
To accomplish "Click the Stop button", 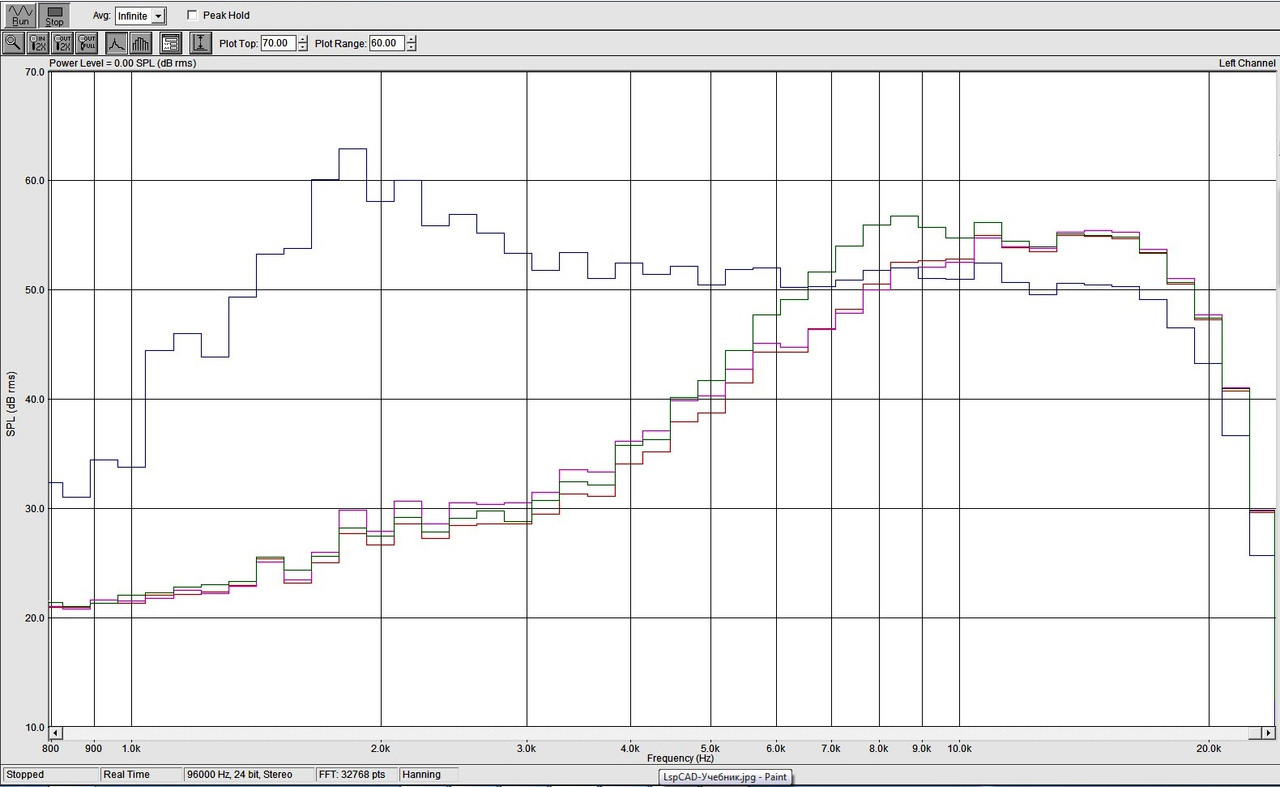I will (x=54, y=15).
